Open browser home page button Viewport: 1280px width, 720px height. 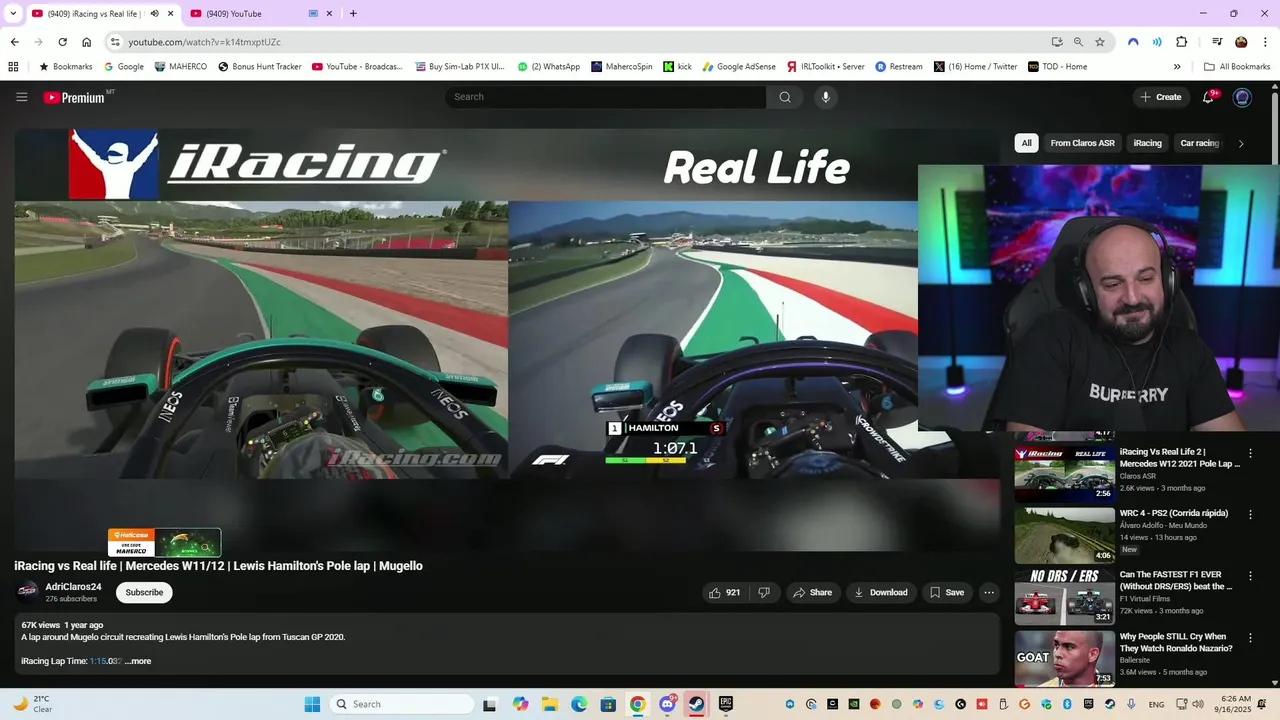click(87, 42)
